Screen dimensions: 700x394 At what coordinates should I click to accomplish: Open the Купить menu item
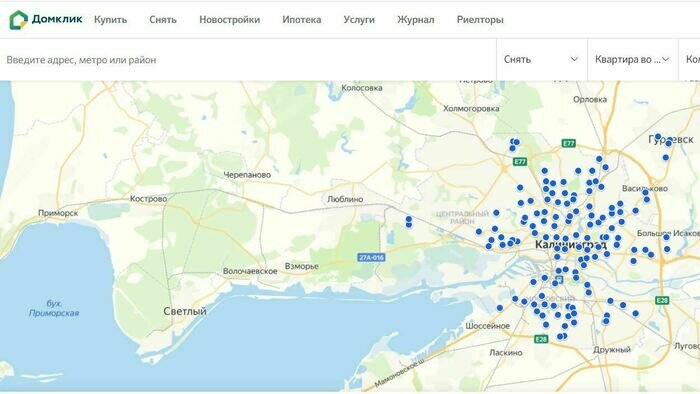(x=110, y=20)
